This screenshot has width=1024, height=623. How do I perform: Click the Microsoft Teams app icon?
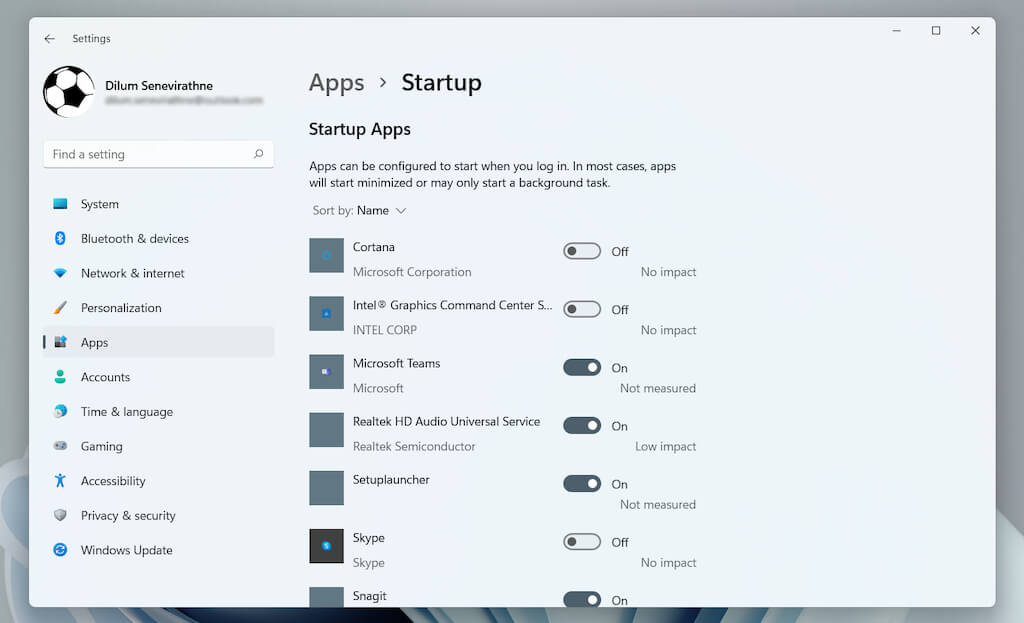pos(326,371)
